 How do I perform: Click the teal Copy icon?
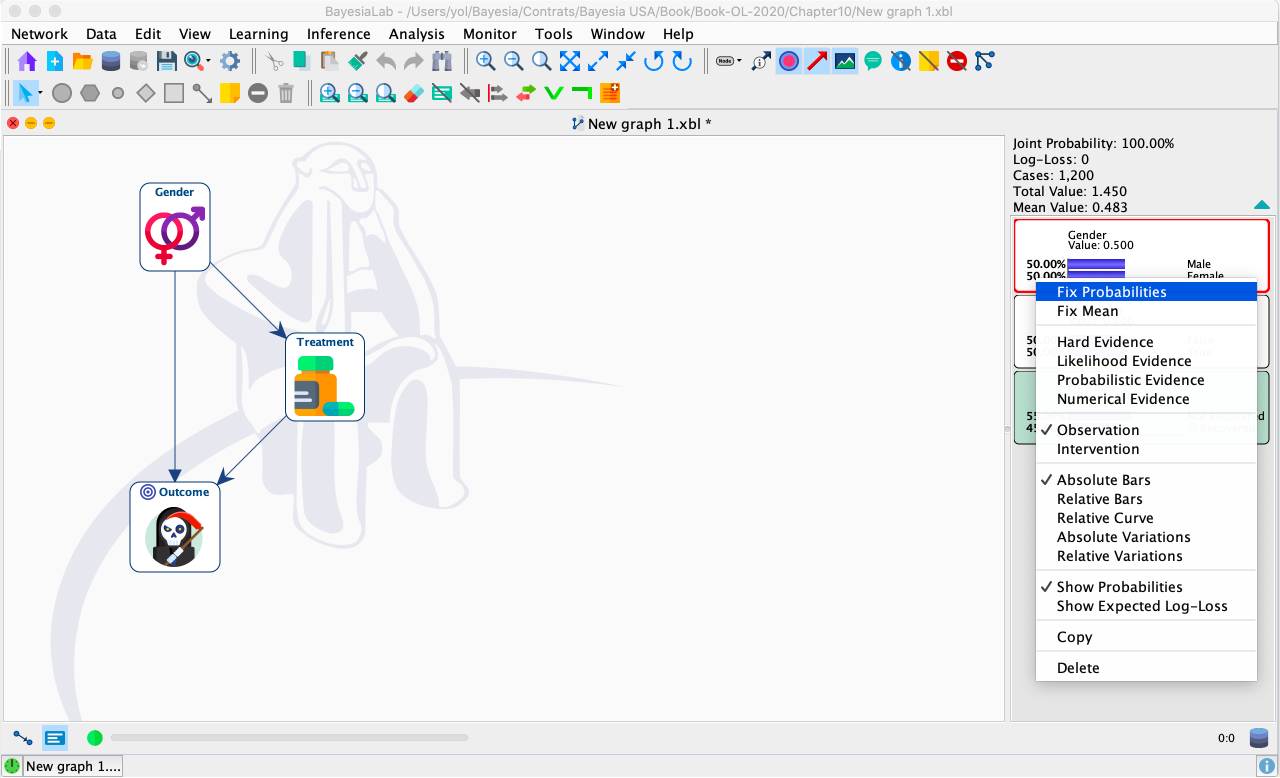coord(301,61)
